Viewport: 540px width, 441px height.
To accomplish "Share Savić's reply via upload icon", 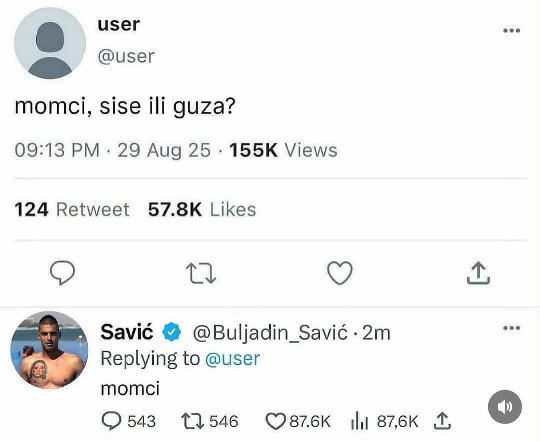I will coord(442,421).
